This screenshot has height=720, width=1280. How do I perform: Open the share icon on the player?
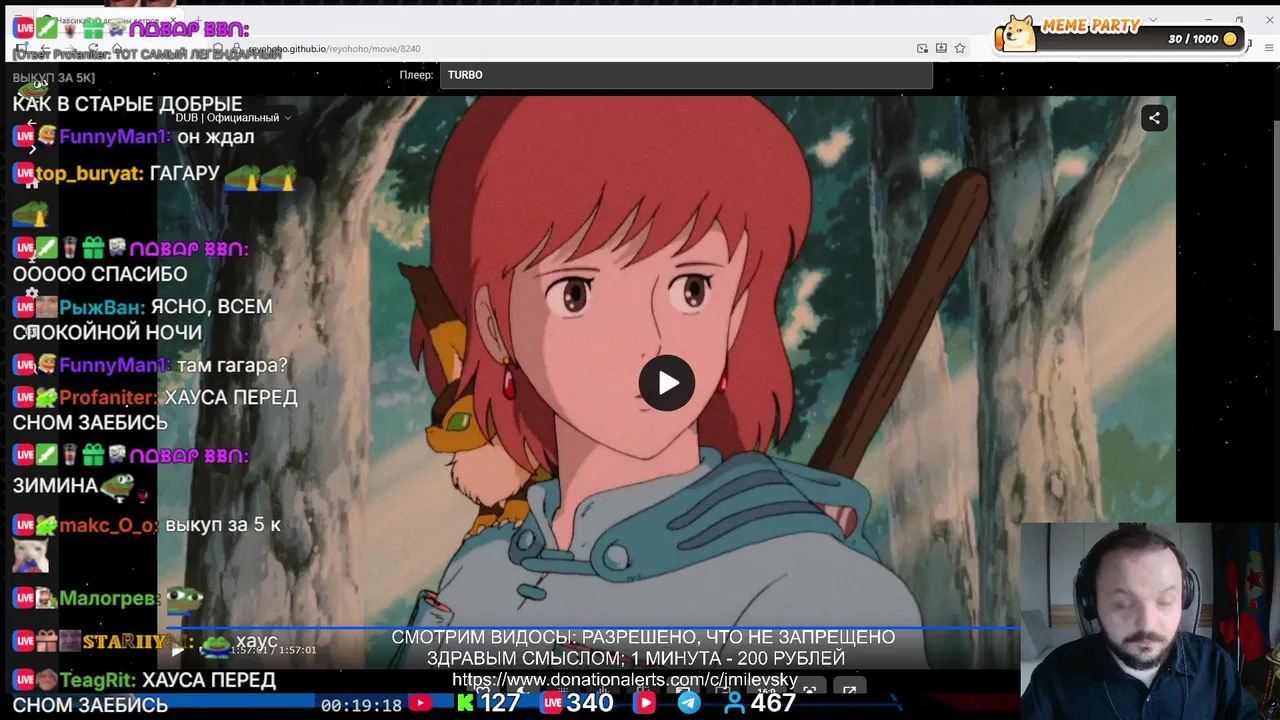tap(1154, 118)
